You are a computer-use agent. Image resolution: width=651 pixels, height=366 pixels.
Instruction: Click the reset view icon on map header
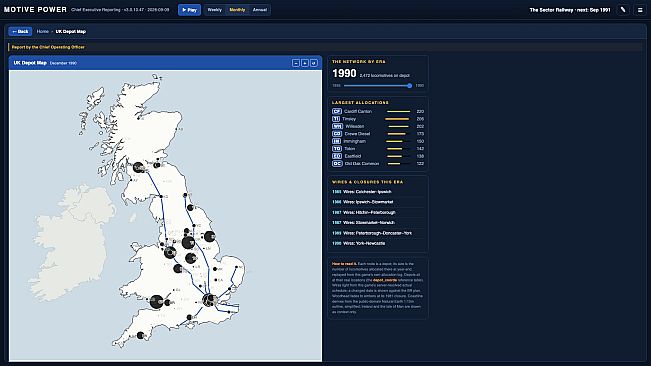click(x=314, y=63)
